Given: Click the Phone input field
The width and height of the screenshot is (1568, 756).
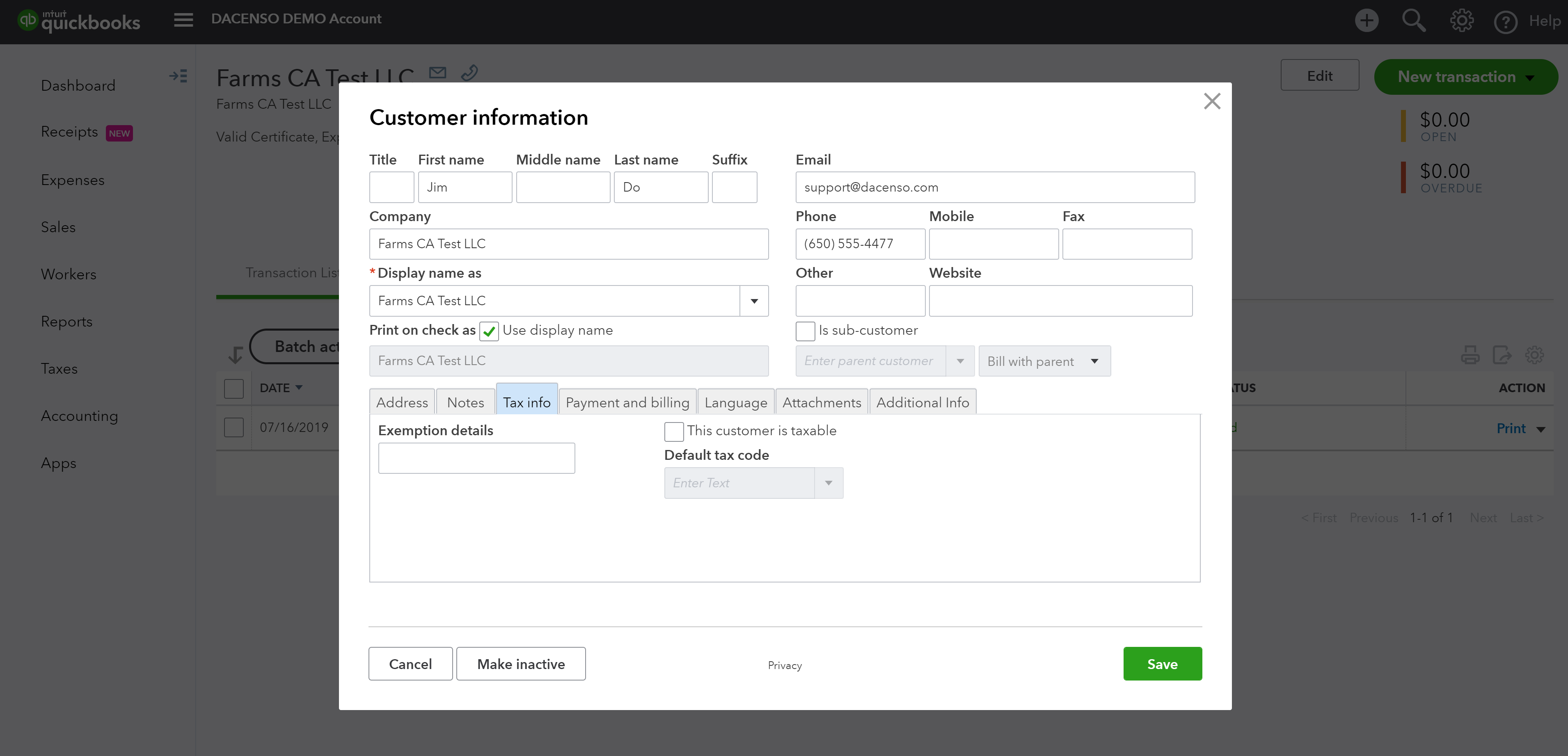Looking at the screenshot, I should tap(860, 244).
